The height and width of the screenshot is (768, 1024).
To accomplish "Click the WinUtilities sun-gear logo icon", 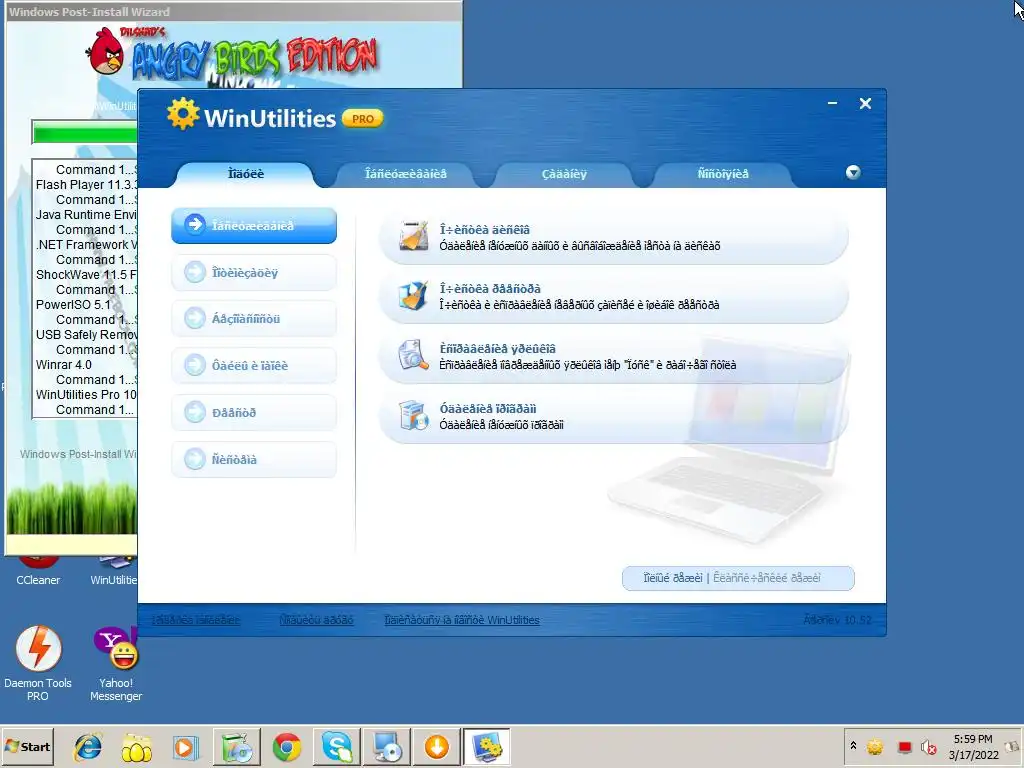I will click(183, 114).
